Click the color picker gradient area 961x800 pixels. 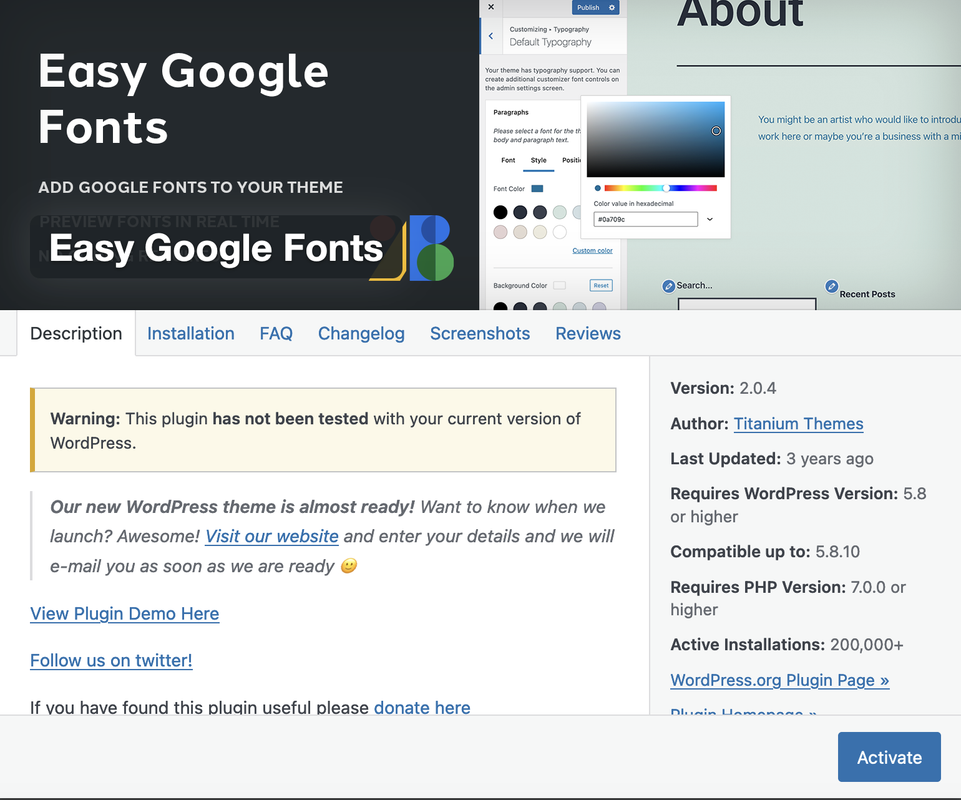(655, 139)
